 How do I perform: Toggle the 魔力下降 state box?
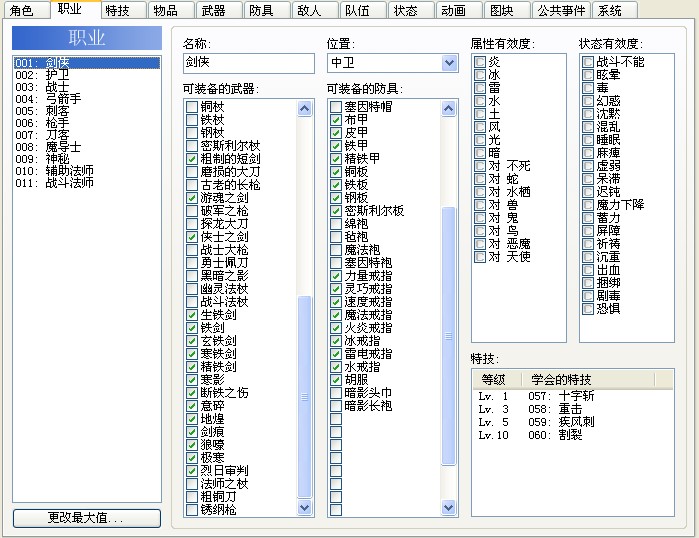(588, 205)
